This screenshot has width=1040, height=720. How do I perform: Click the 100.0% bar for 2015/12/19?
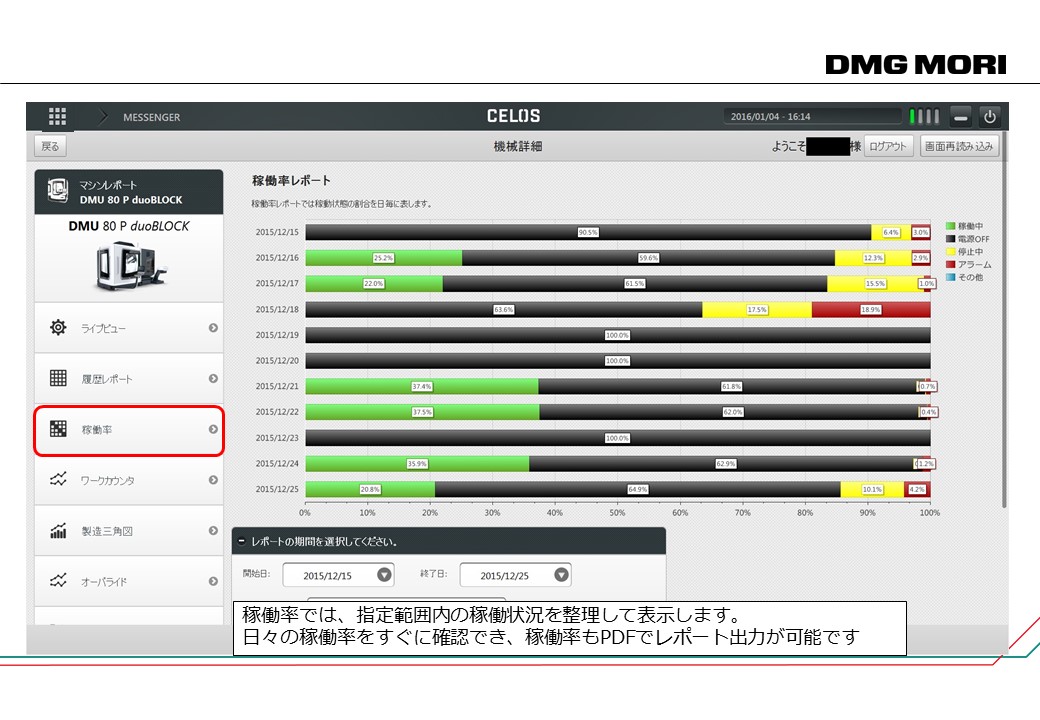(x=618, y=335)
